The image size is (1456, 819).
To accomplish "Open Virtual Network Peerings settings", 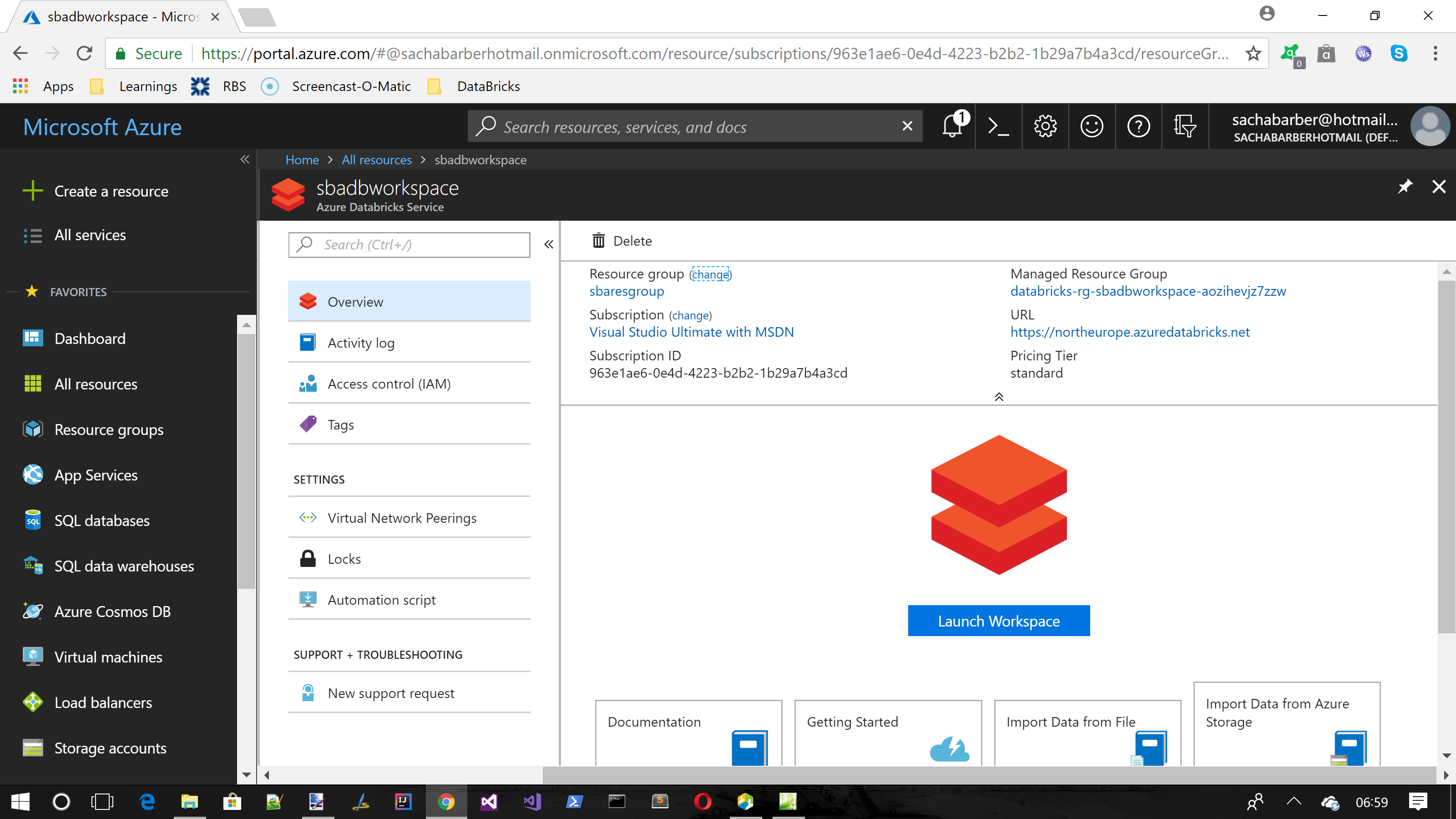I will pos(409,518).
